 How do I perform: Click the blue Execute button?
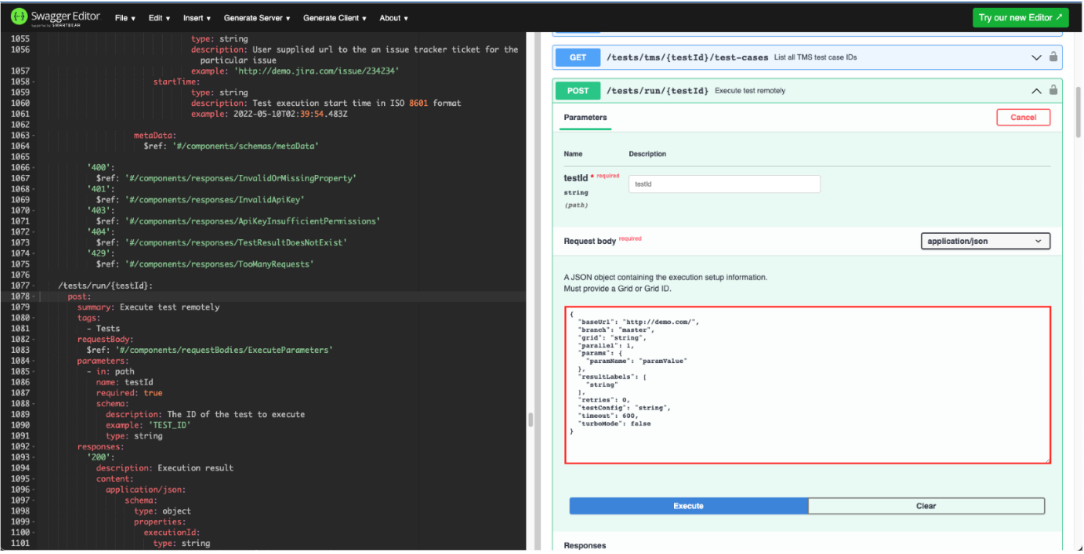click(689, 506)
